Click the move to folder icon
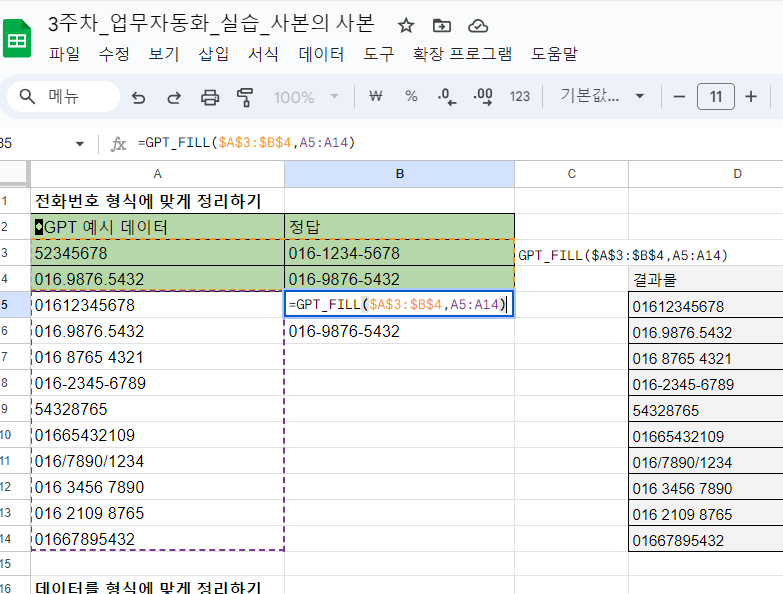Viewport: 783px width, 594px height. coord(441,25)
